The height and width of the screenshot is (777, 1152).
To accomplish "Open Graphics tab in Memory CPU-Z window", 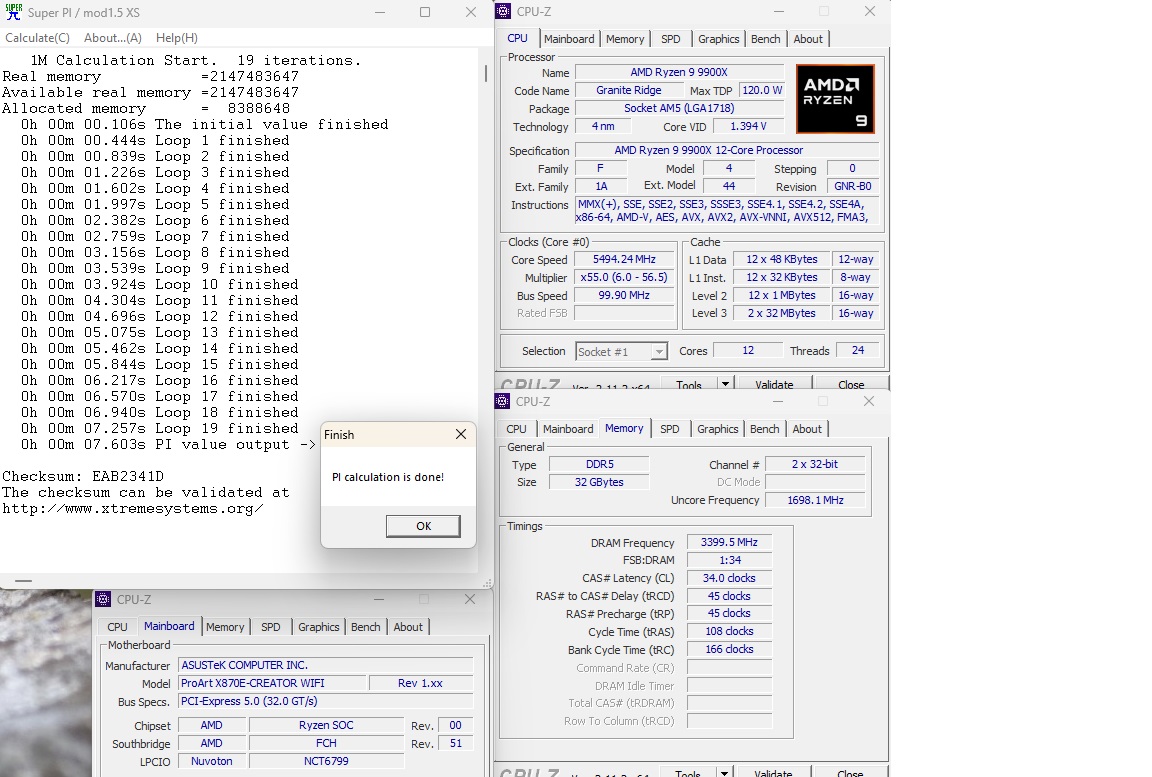I will pos(717,429).
